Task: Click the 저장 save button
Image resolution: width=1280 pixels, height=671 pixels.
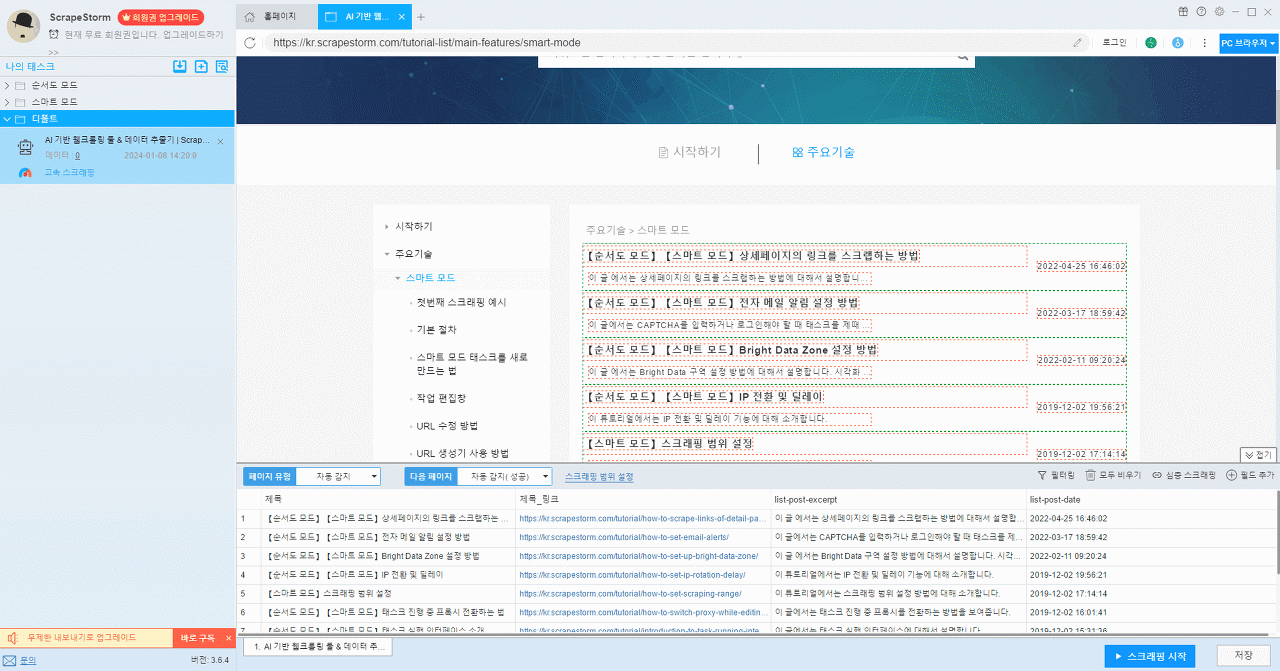Action: coord(1244,656)
